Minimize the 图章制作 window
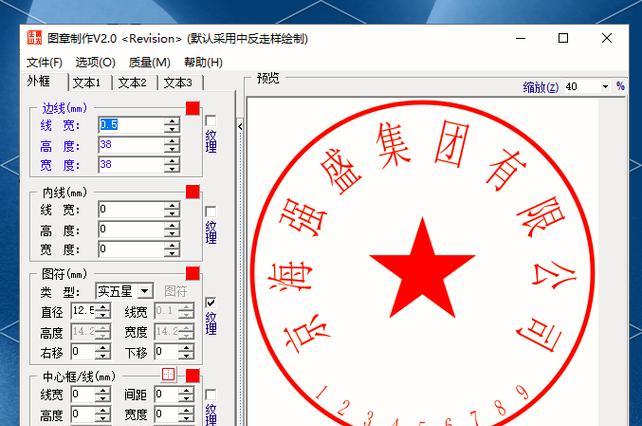 click(x=520, y=38)
